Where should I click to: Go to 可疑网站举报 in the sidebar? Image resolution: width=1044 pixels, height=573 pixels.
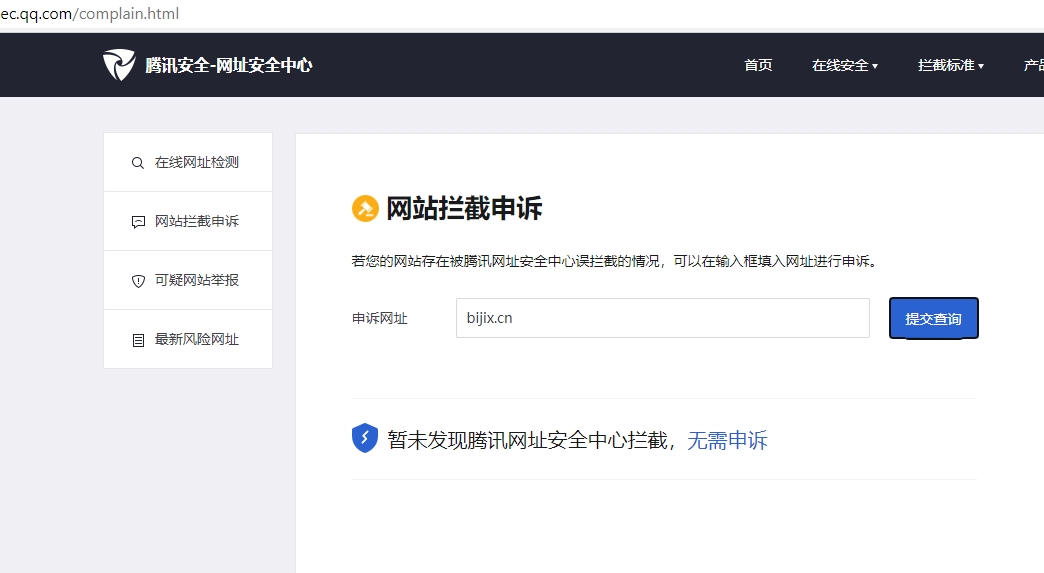(188, 280)
